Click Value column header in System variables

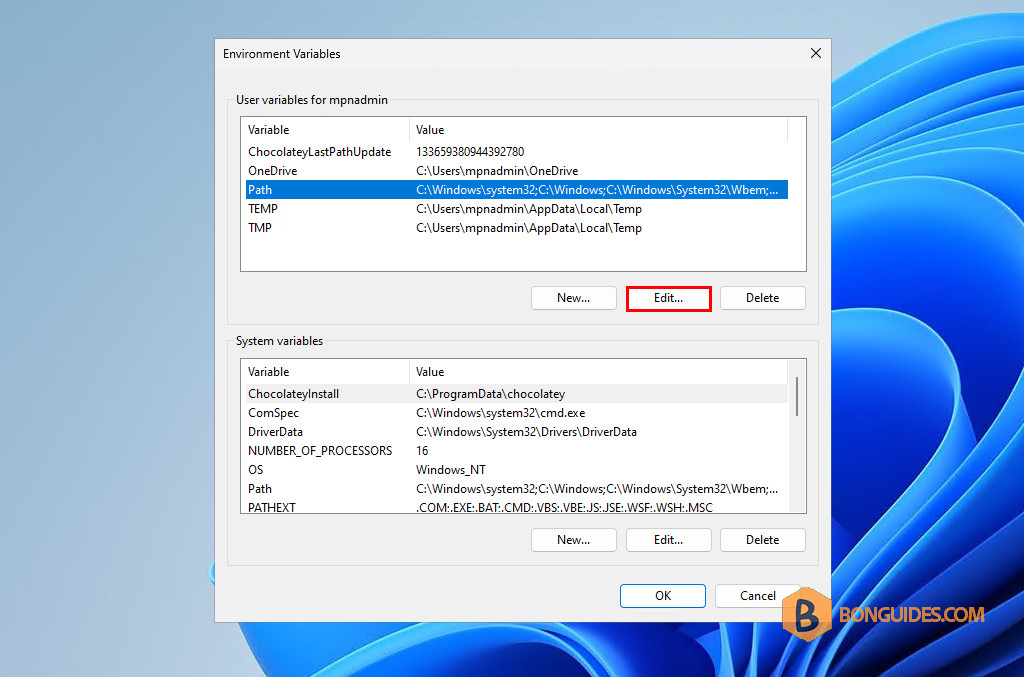[598, 371]
